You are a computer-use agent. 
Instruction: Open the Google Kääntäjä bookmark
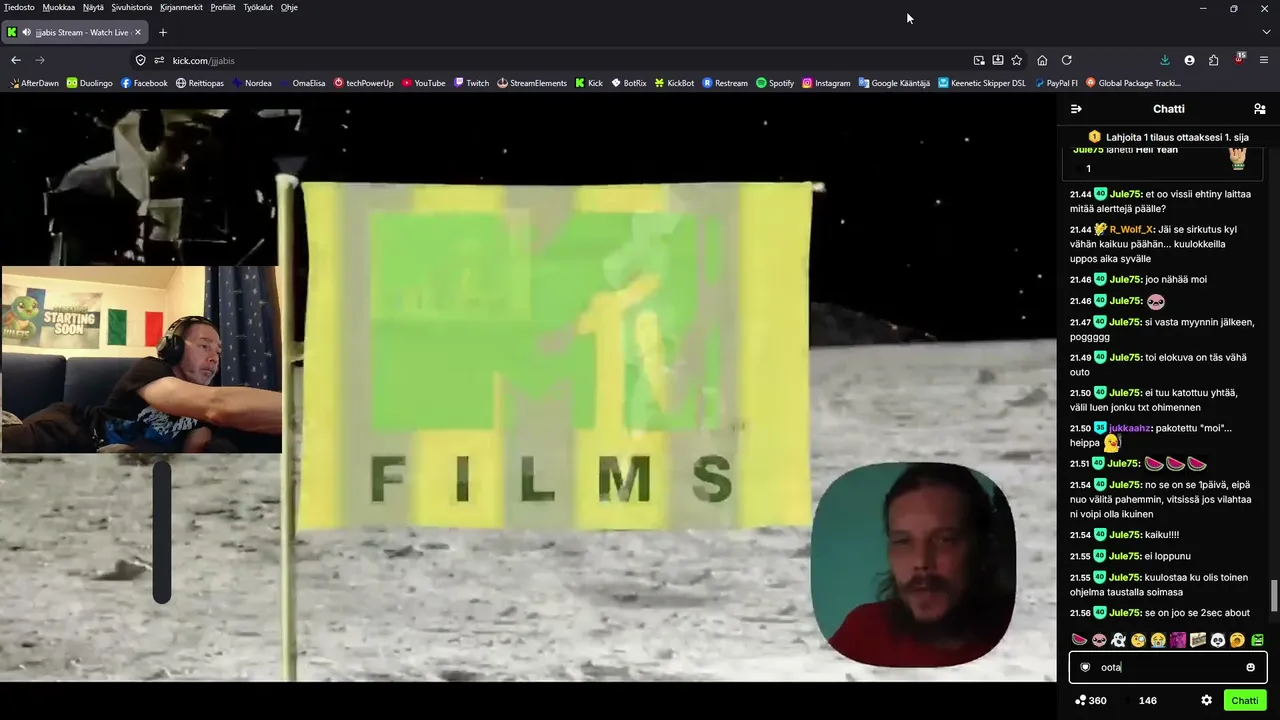click(894, 83)
